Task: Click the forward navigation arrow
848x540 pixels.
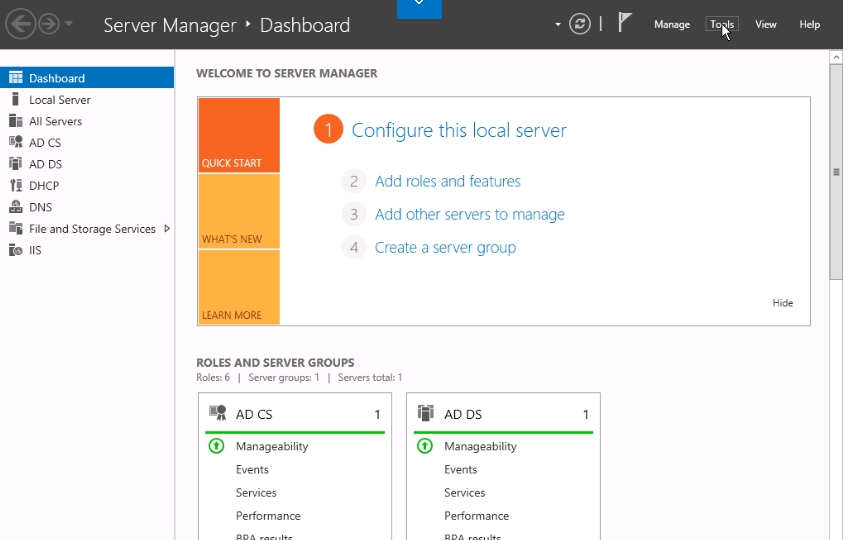Action: click(x=49, y=24)
